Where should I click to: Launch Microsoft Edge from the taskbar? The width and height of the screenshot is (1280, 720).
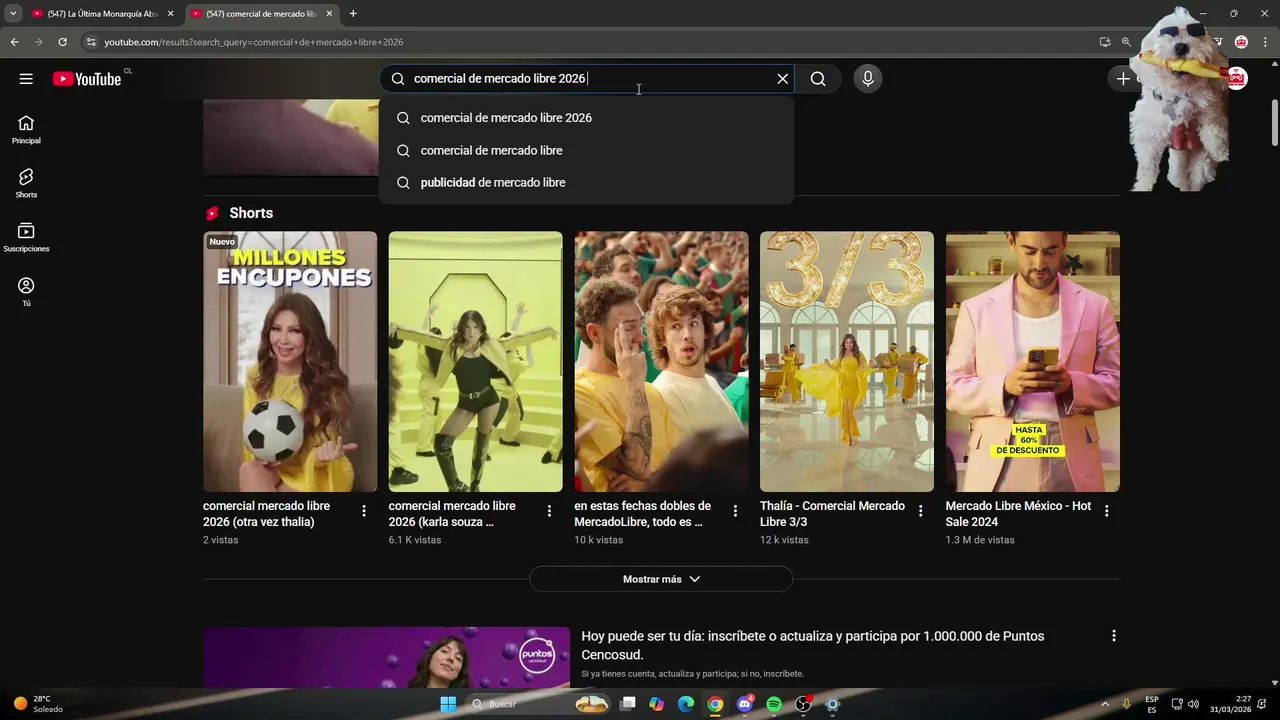point(686,704)
